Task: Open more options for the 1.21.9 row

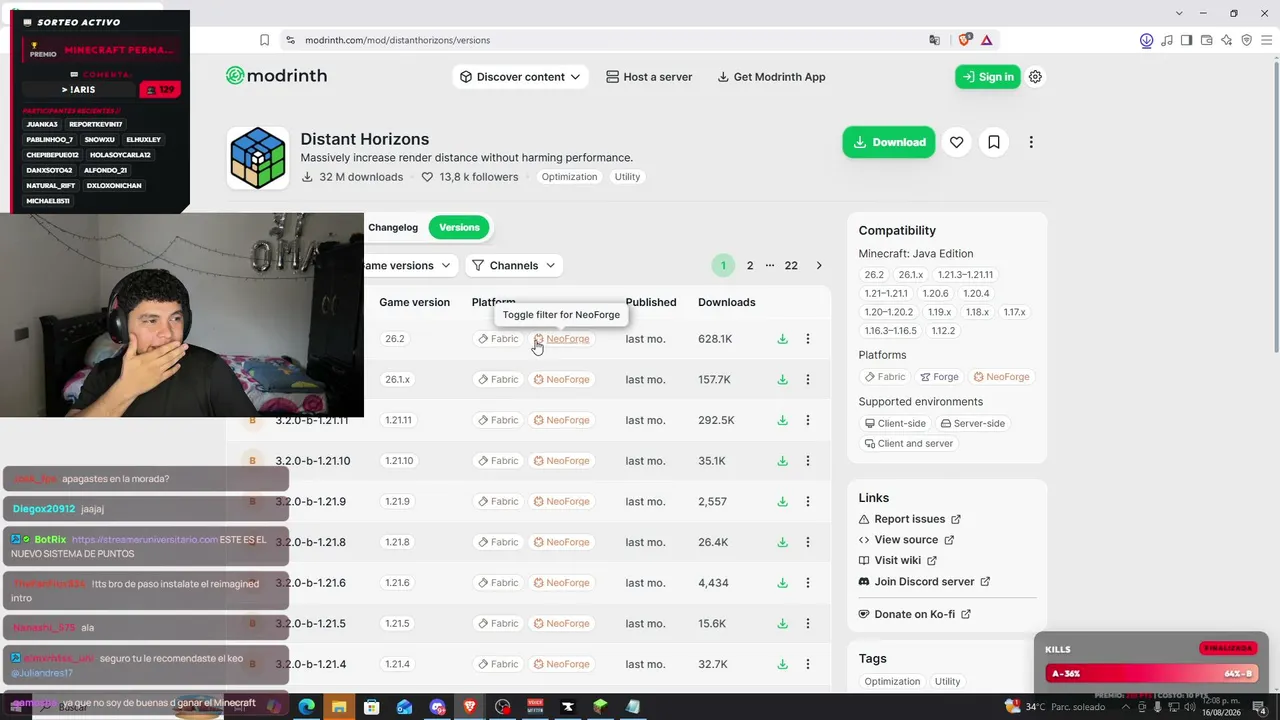Action: coord(808,502)
